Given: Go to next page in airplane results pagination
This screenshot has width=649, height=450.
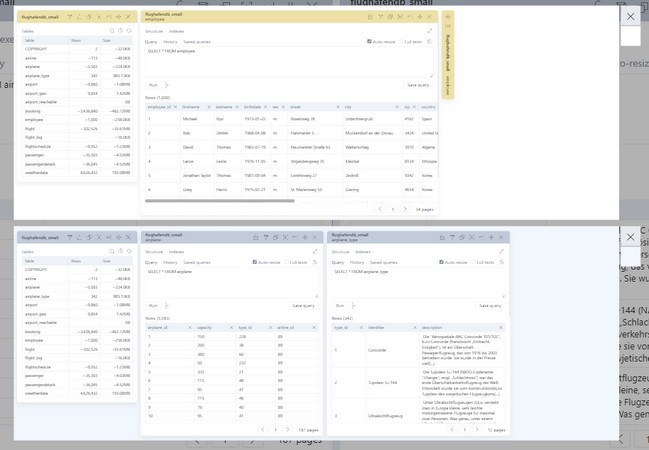Looking at the screenshot, I should point(289,429).
